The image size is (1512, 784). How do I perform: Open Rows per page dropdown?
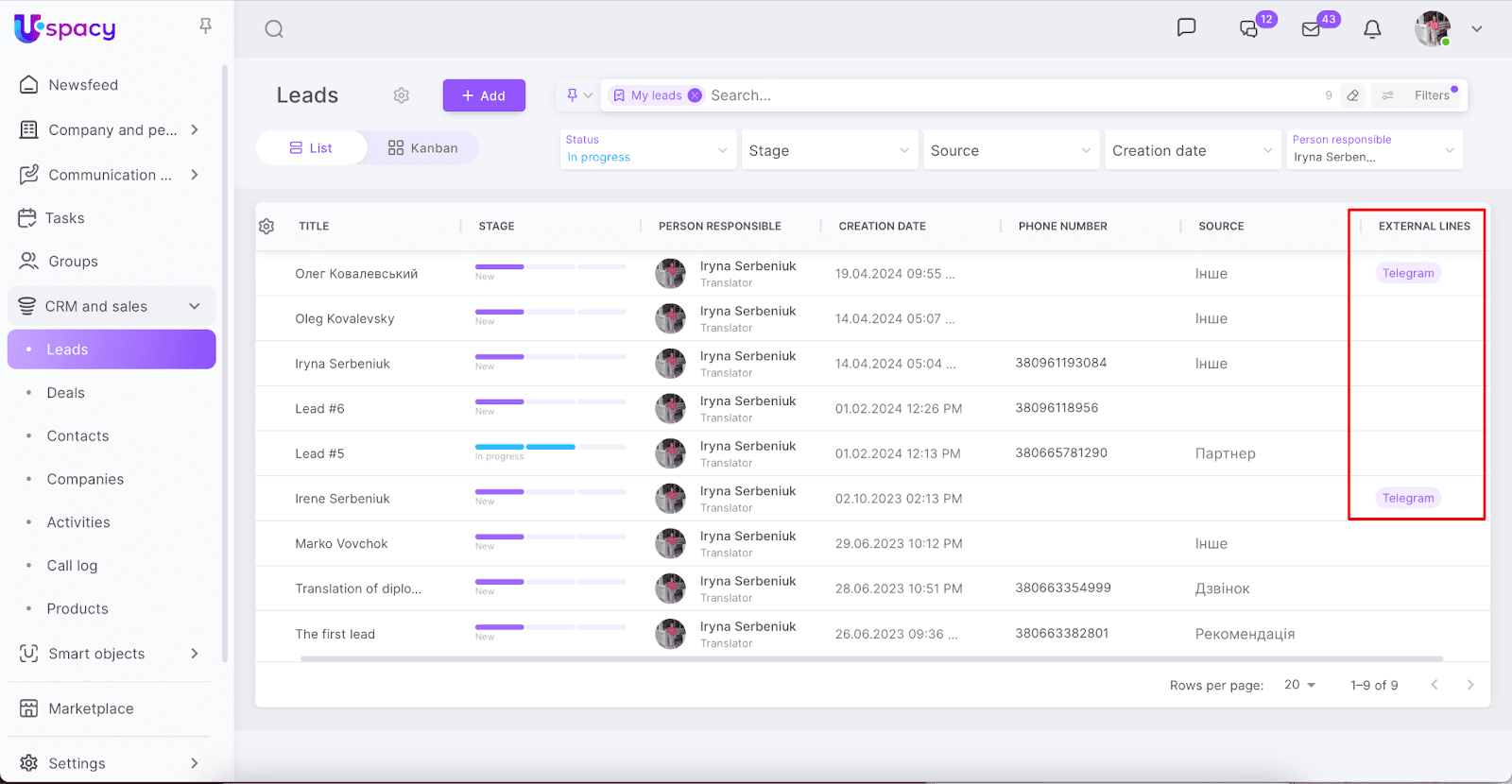click(x=1300, y=685)
